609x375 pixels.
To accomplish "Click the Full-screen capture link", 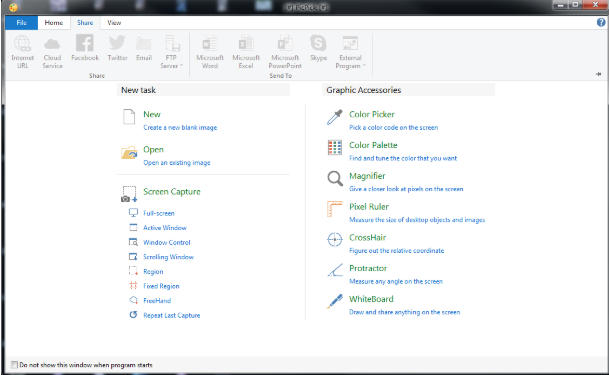I will click(159, 213).
